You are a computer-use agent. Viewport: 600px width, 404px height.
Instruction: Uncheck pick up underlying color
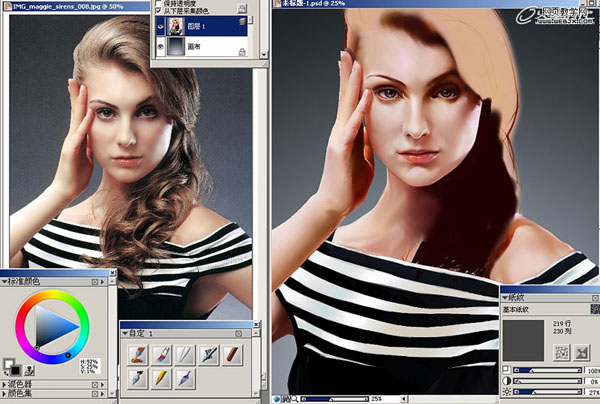coord(158,10)
